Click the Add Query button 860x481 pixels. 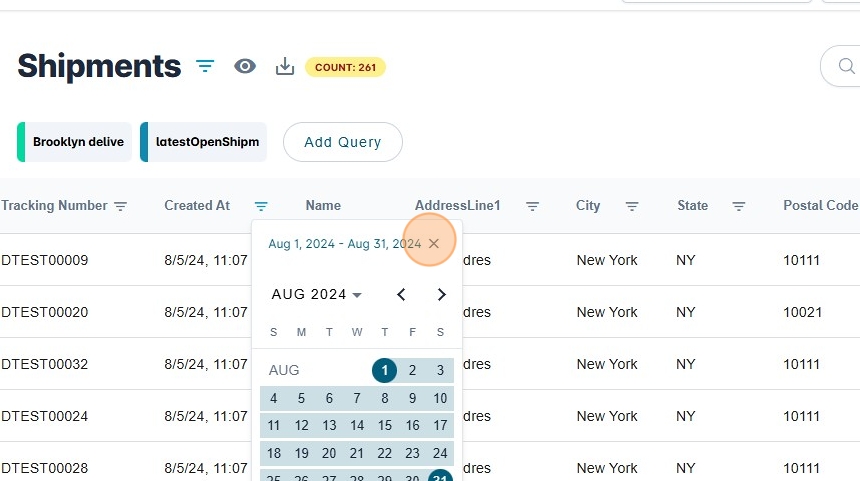pos(342,142)
